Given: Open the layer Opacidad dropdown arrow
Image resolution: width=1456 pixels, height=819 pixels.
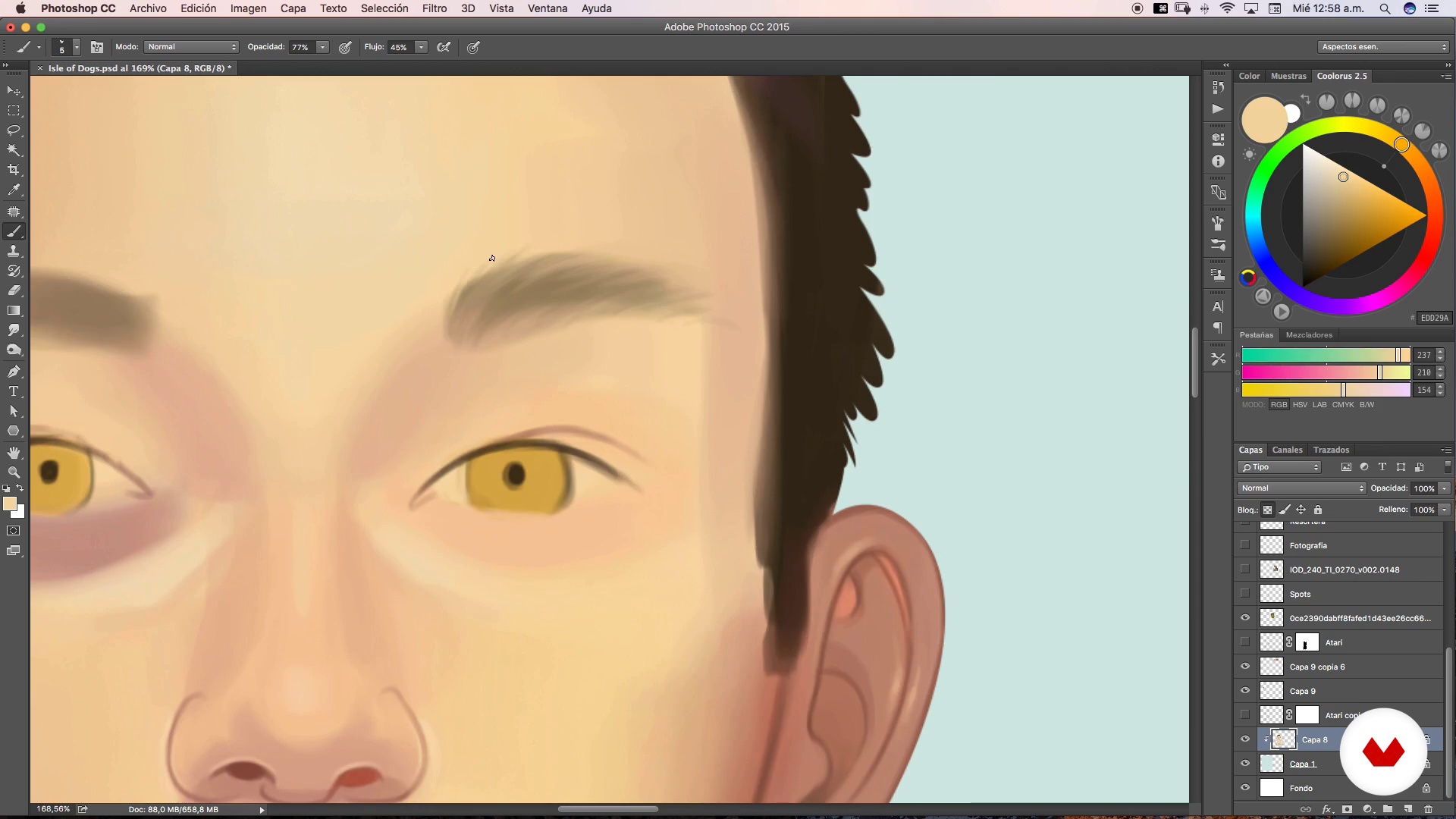Looking at the screenshot, I should (x=1445, y=488).
